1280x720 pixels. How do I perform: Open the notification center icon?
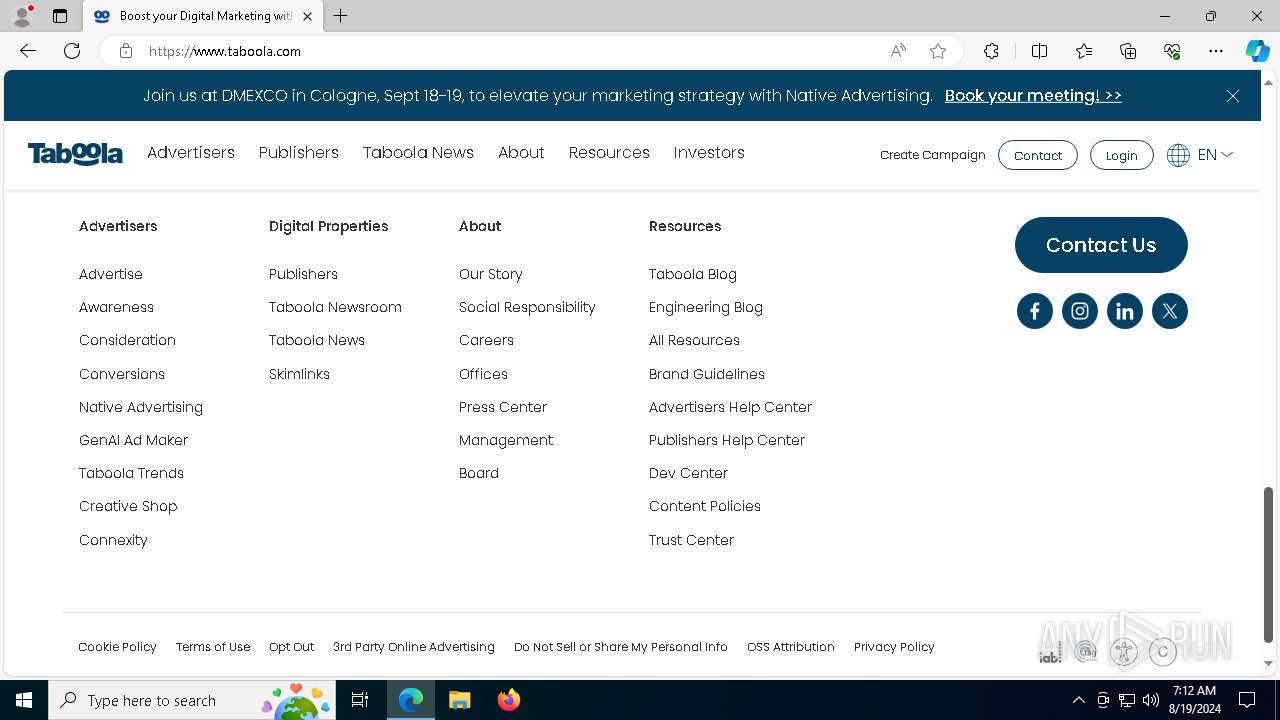point(1247,700)
